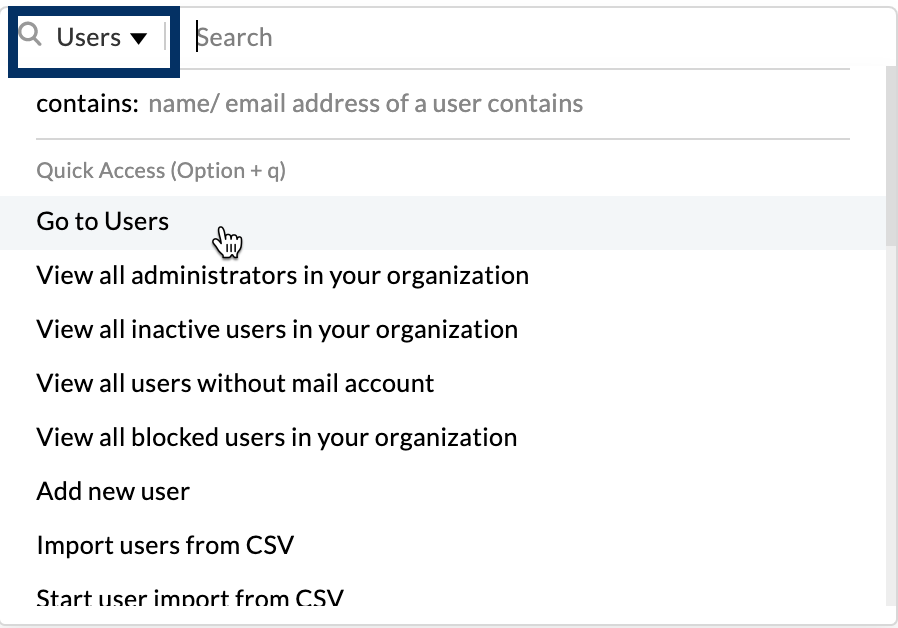Viewport: 898px width, 628px height.
Task: Click the 'name/ email address' hint text
Action: [365, 104]
